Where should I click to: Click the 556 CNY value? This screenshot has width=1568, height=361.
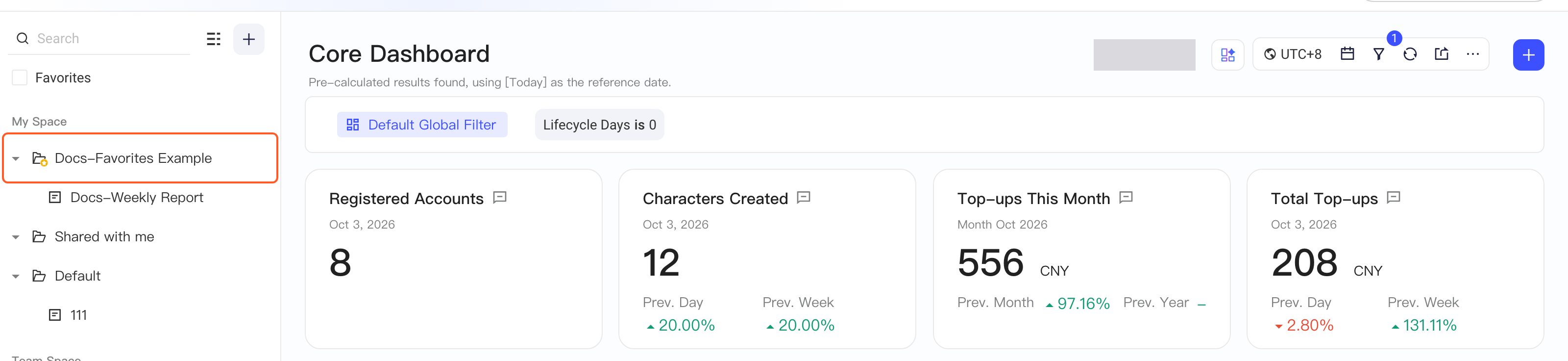tap(1013, 263)
